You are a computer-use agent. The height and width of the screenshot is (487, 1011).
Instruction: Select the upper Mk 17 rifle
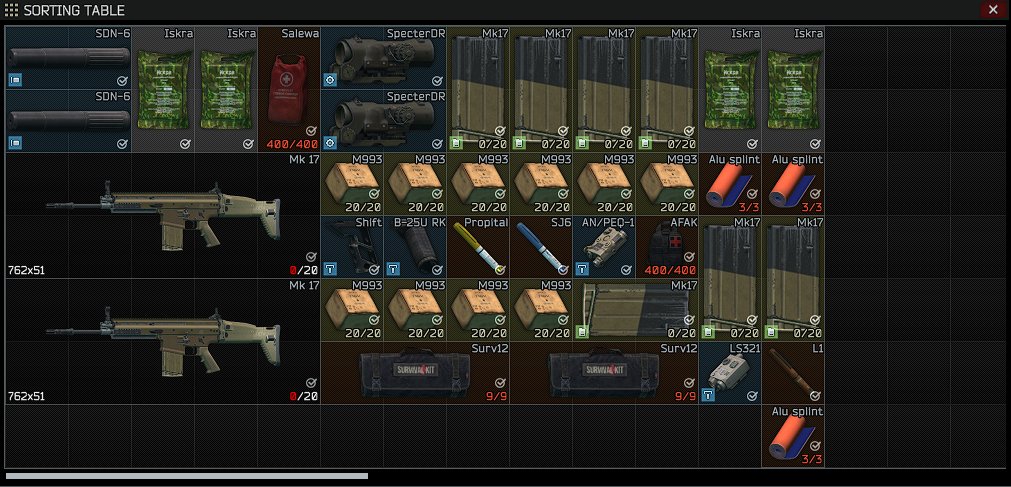[x=163, y=215]
